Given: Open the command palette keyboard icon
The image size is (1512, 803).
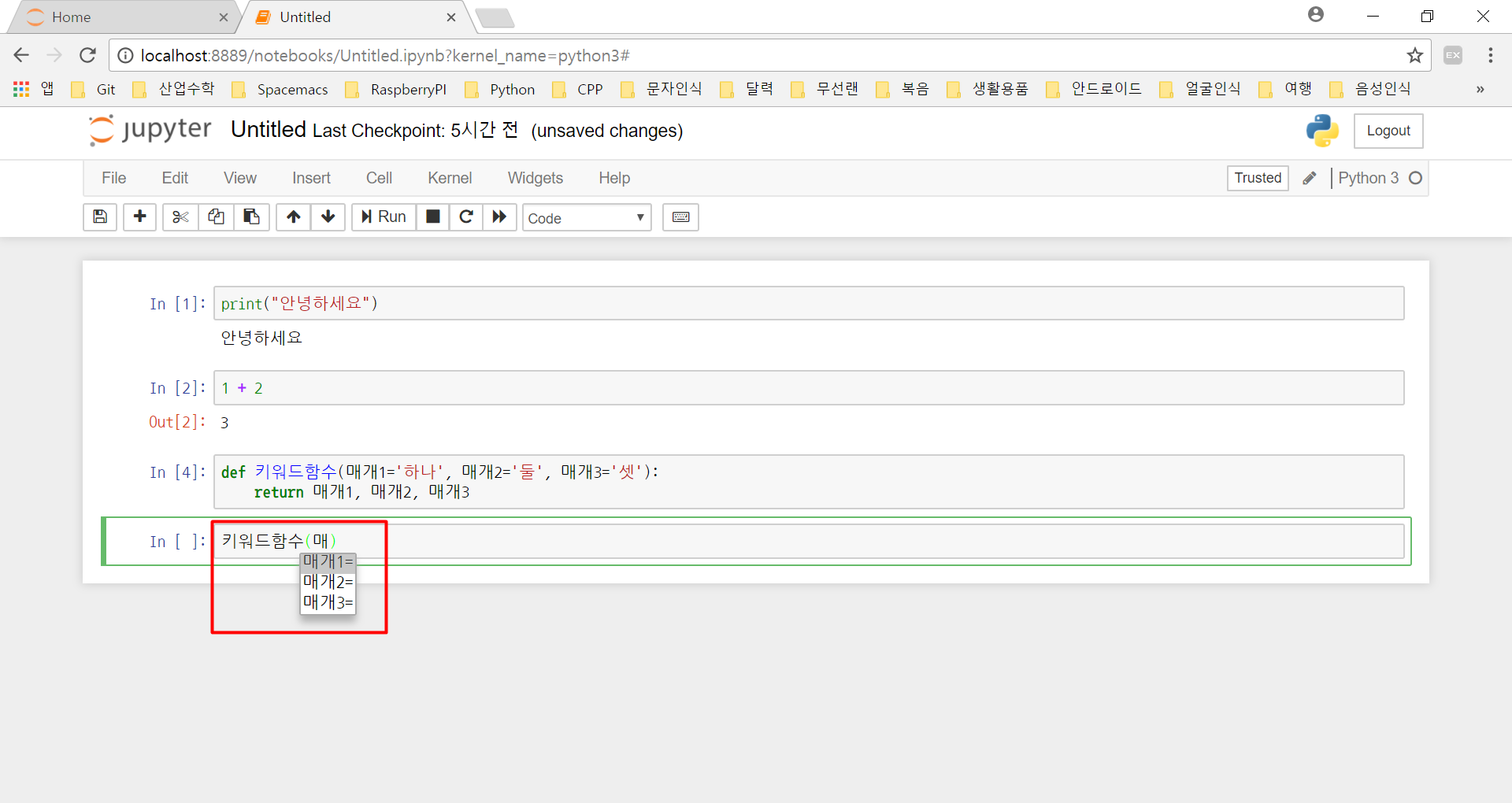Looking at the screenshot, I should [680, 217].
